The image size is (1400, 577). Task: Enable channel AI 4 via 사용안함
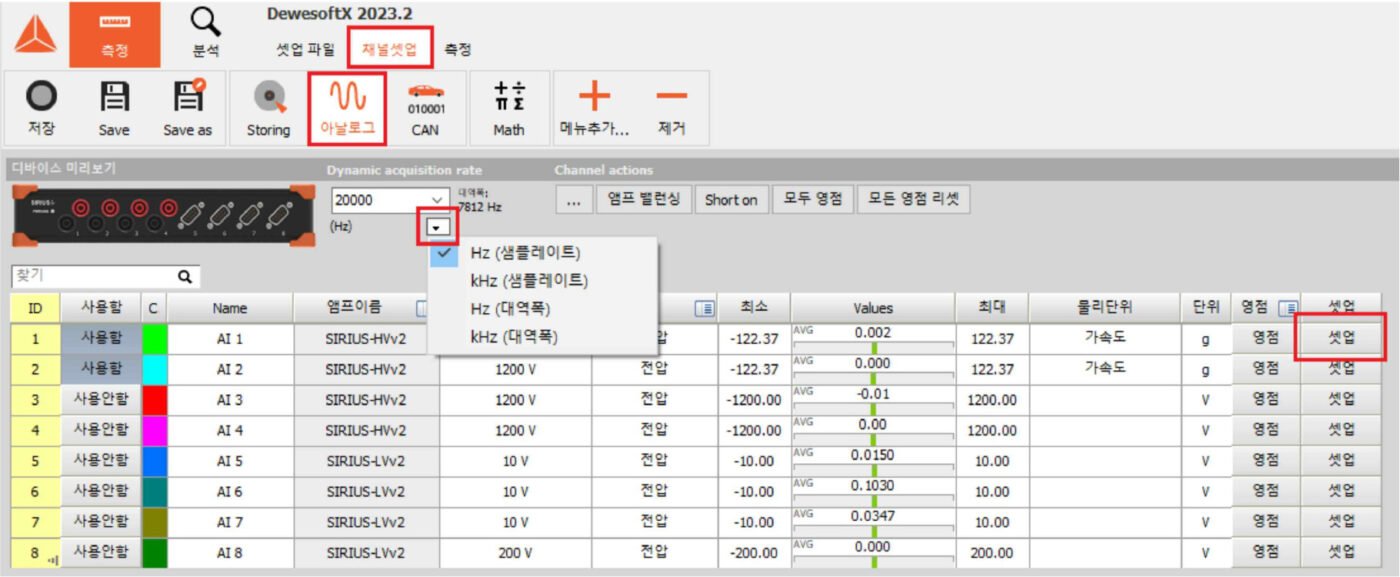(x=101, y=430)
